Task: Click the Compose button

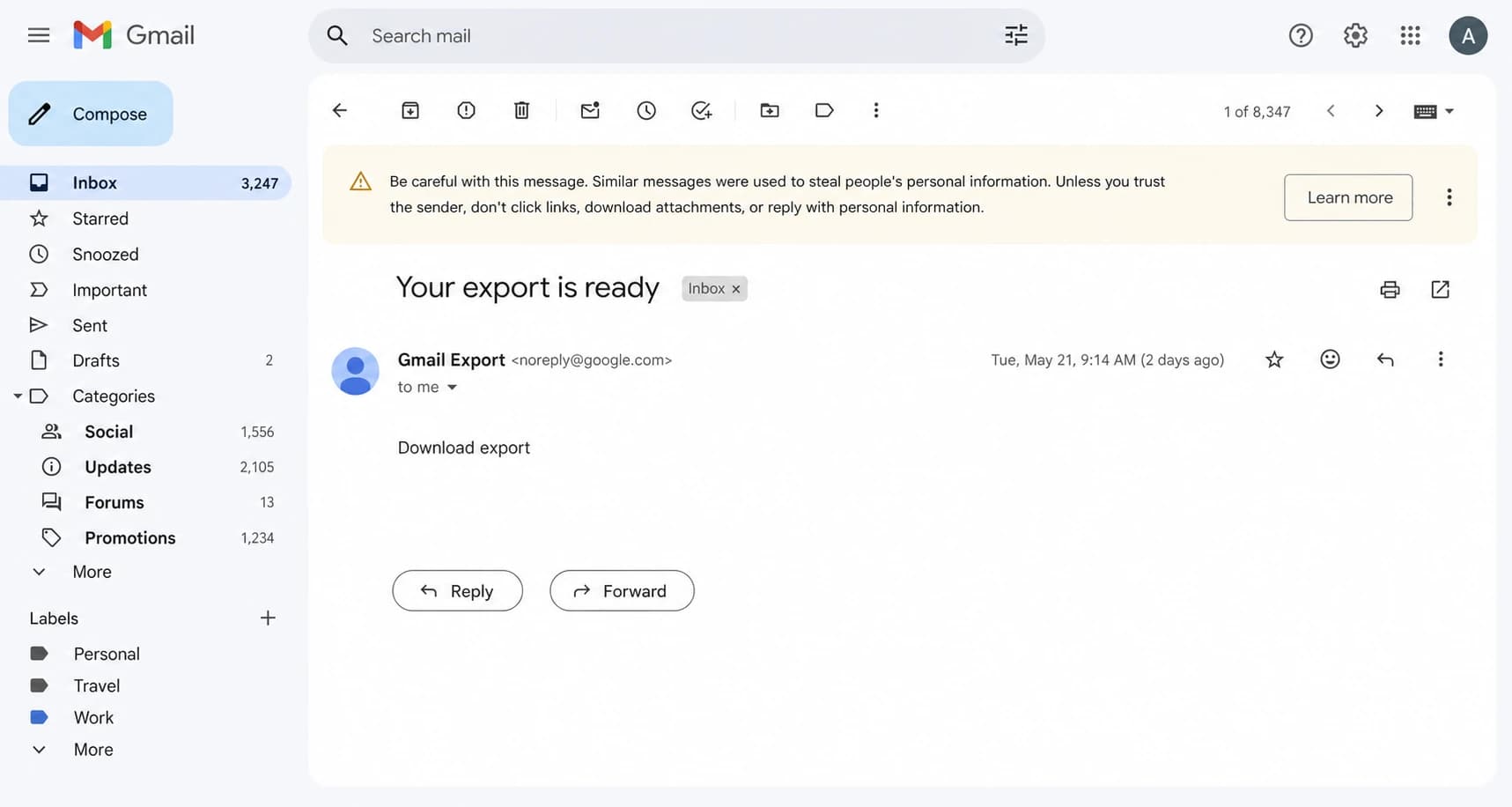Action: tap(91, 114)
